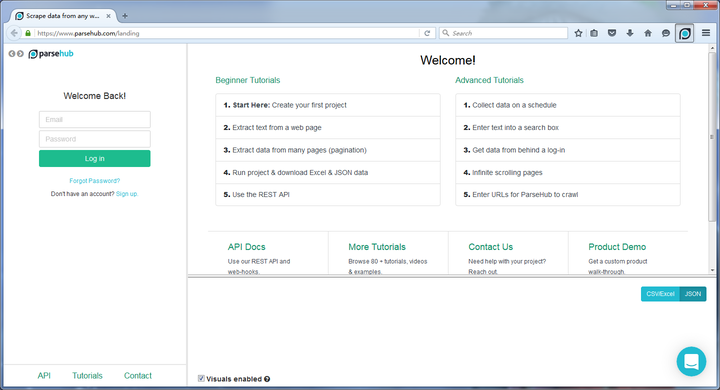This screenshot has height=390, width=720.
Task: Open the Intercom chat bubble
Action: point(691,362)
